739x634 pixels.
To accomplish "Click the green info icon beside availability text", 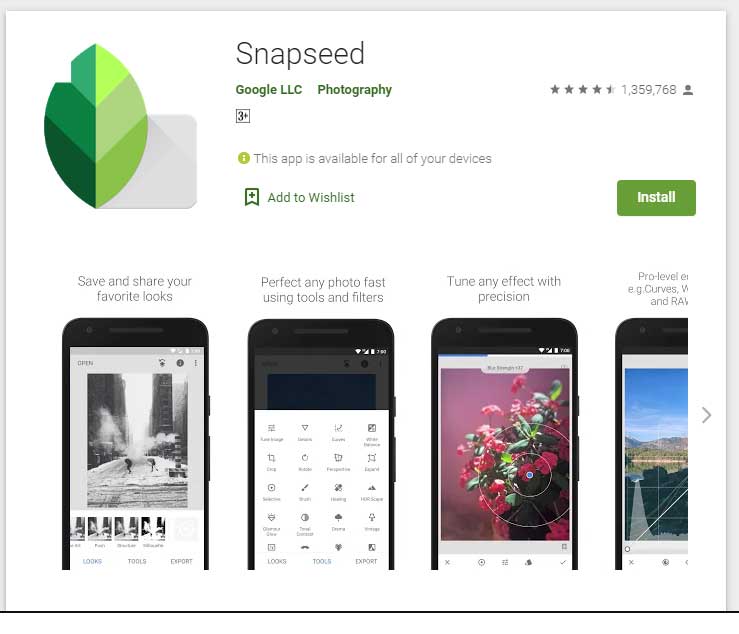I will click(x=244, y=158).
